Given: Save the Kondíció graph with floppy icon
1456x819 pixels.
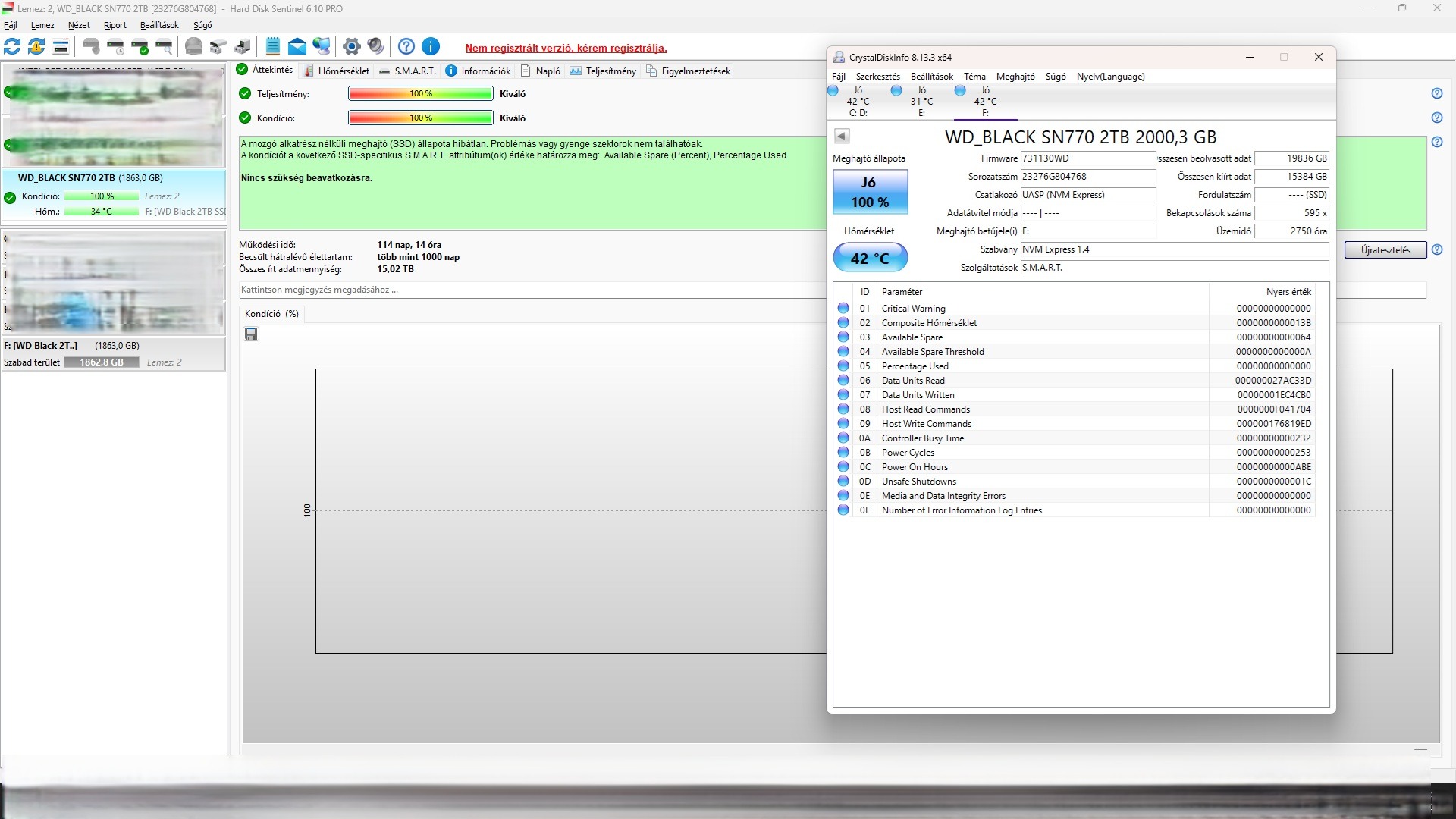Looking at the screenshot, I should tap(251, 334).
